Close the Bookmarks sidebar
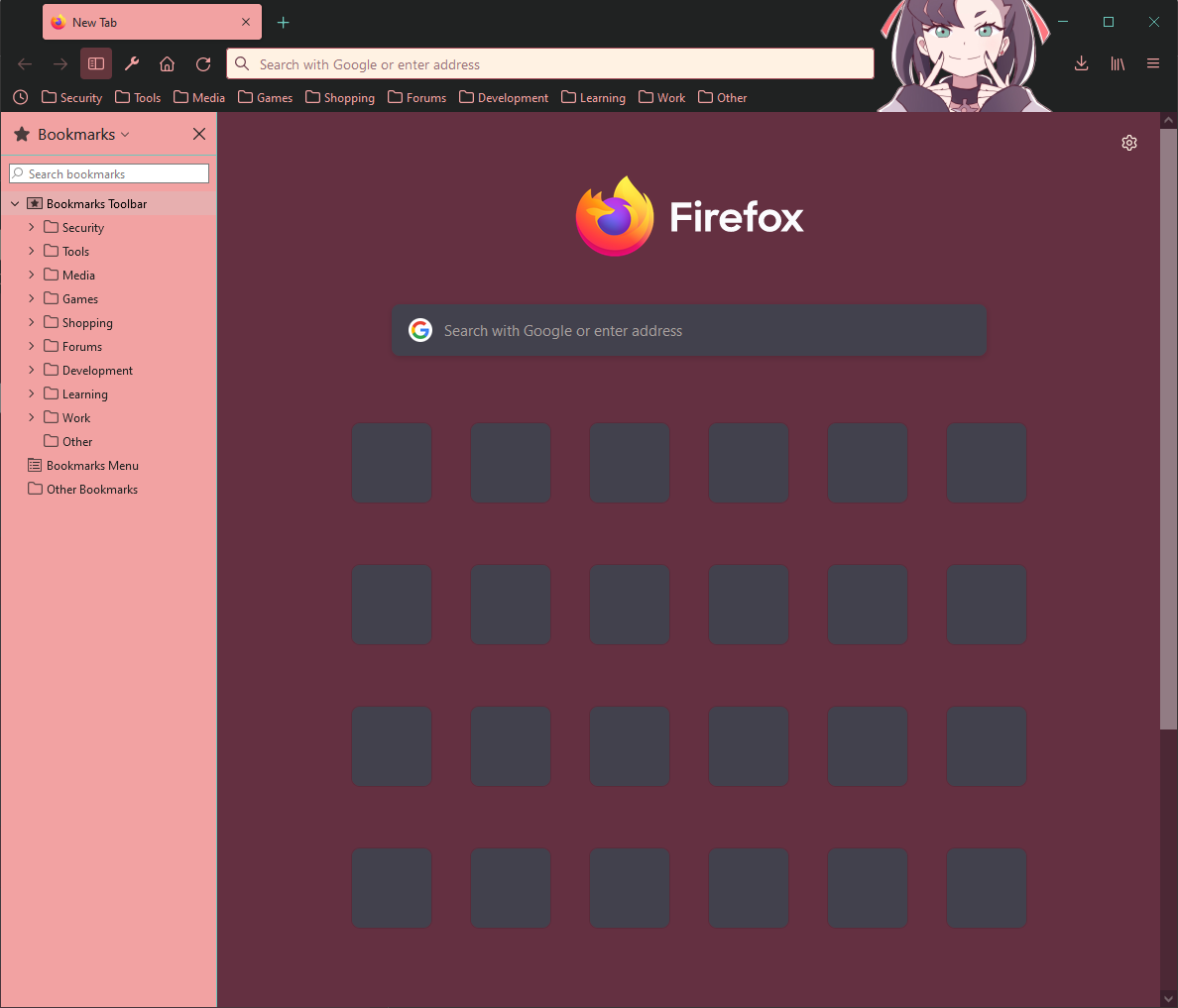Viewport: 1178px width, 1008px height. (x=199, y=134)
